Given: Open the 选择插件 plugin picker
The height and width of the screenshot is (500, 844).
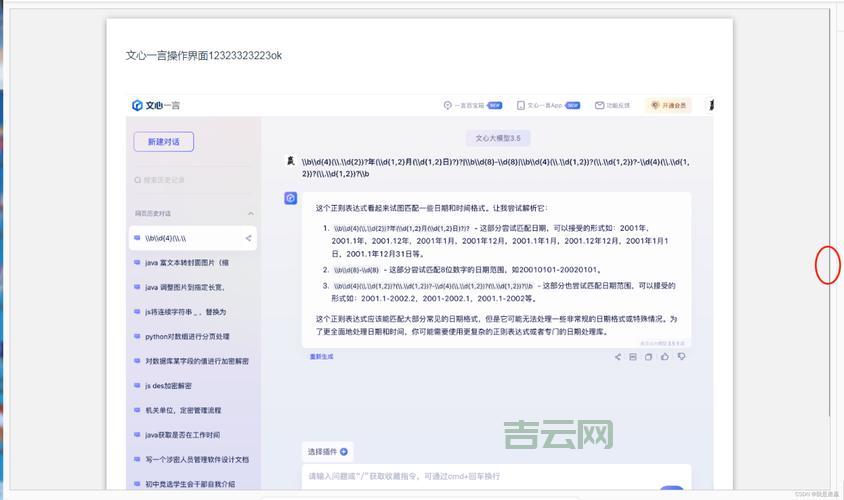Looking at the screenshot, I should 328,452.
